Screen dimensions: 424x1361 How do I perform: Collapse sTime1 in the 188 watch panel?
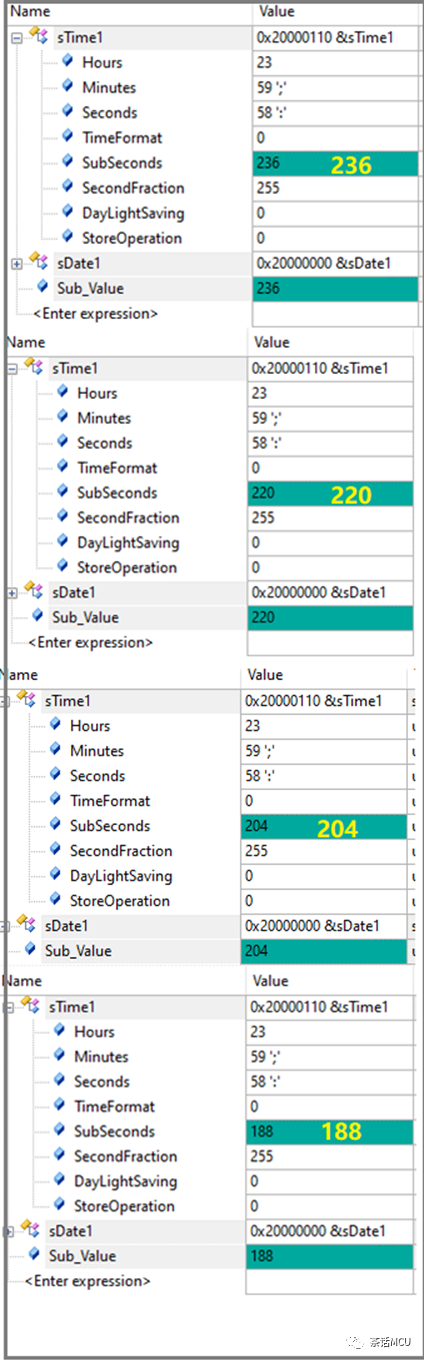point(10,1006)
